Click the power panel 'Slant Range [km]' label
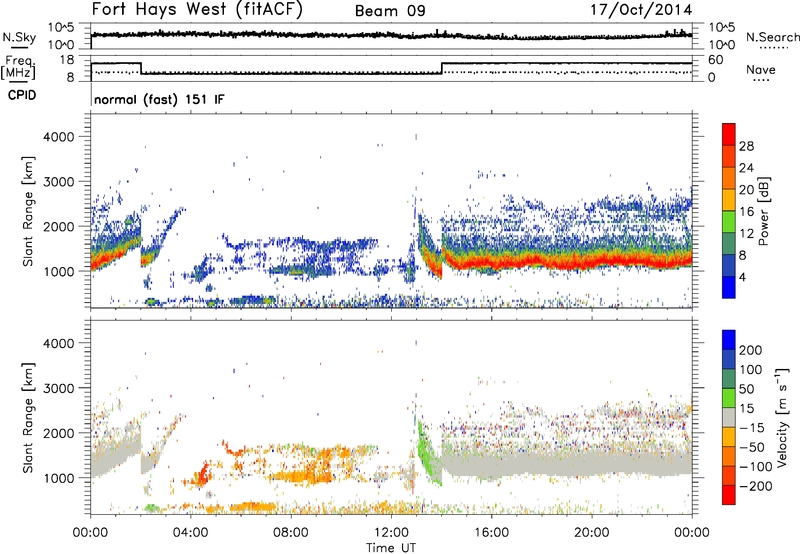Screen dimensions: 800x554 28,211
